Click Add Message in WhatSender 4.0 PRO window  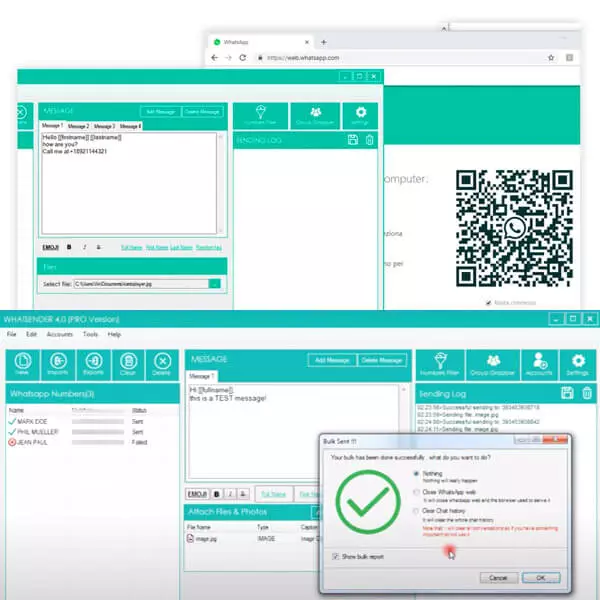pyautogui.click(x=332, y=360)
